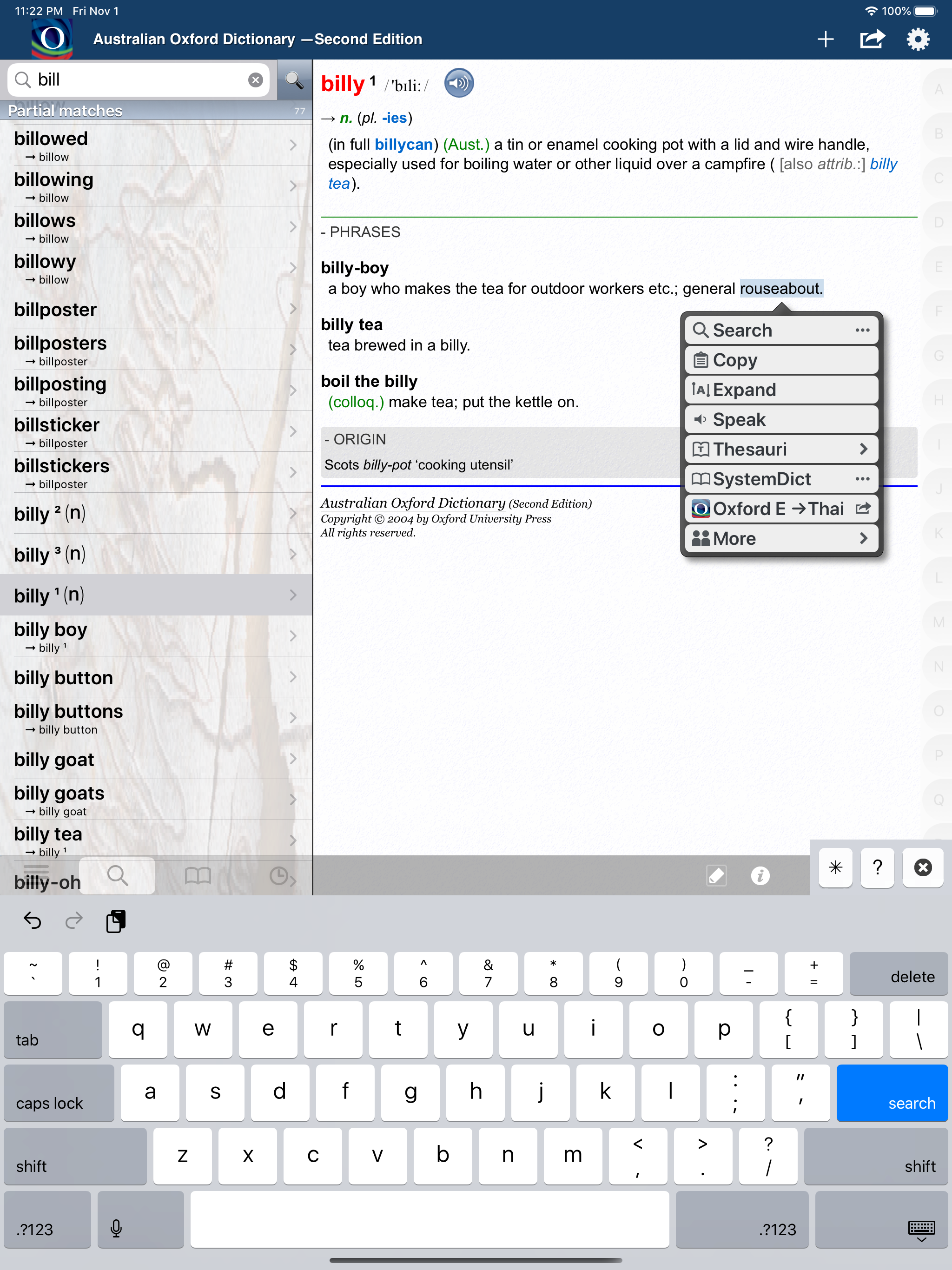This screenshot has width=952, height=1270.
Task: Tap the question mark wildcard key
Action: coord(877,867)
